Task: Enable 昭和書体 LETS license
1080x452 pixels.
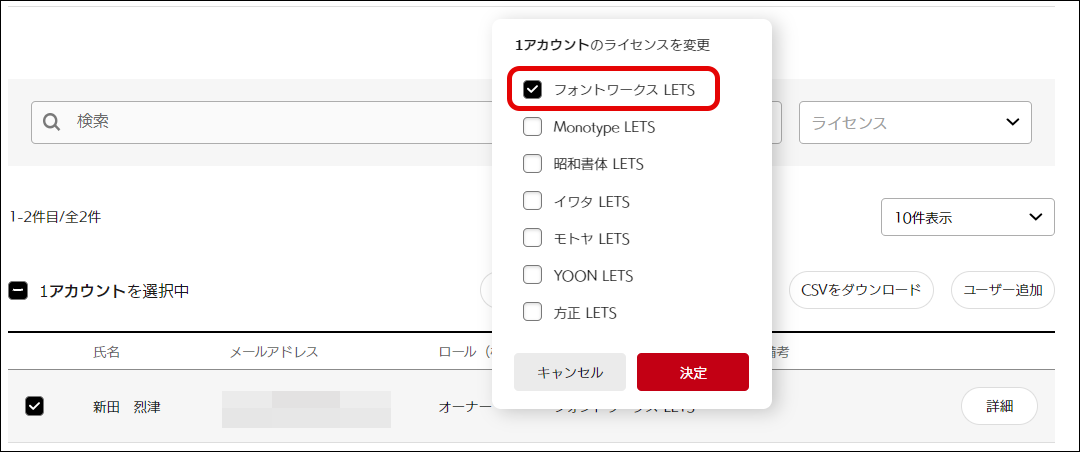Action: (x=533, y=164)
